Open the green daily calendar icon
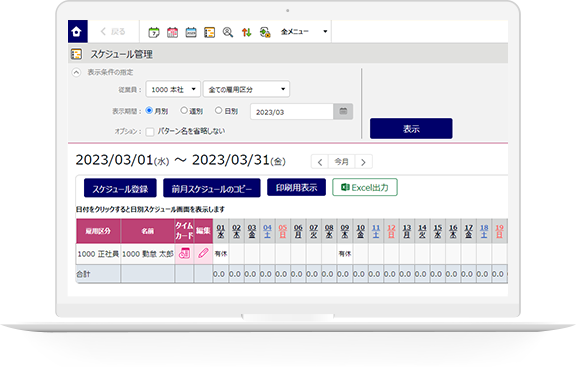 click(x=154, y=32)
